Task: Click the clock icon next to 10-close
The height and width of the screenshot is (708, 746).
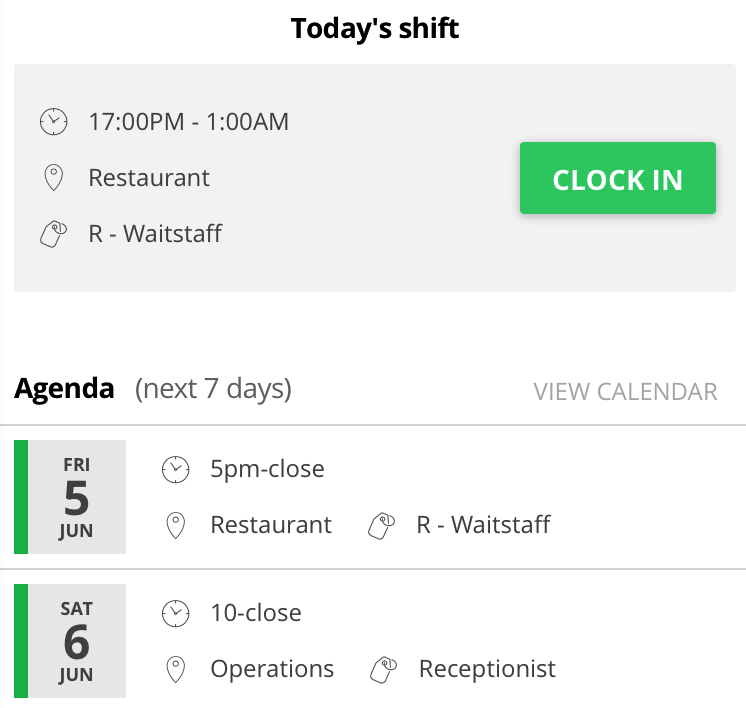Action: 176,613
